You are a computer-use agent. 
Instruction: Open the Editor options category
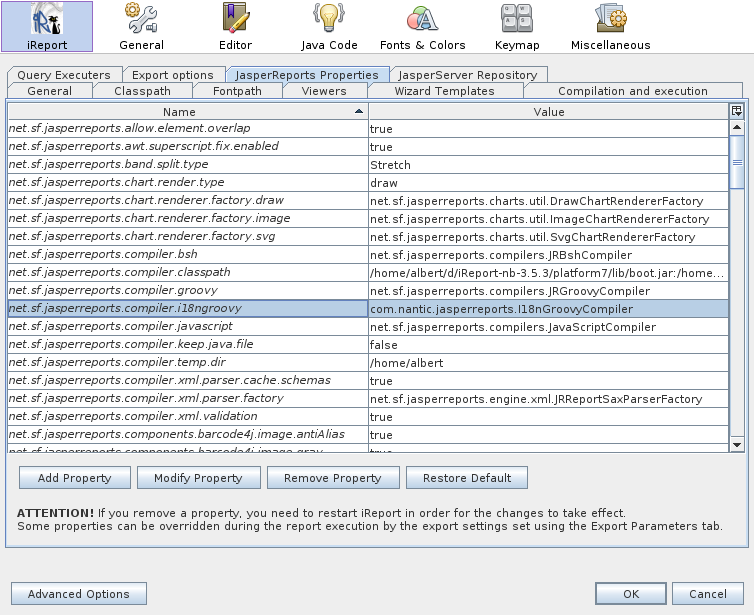[x=235, y=26]
